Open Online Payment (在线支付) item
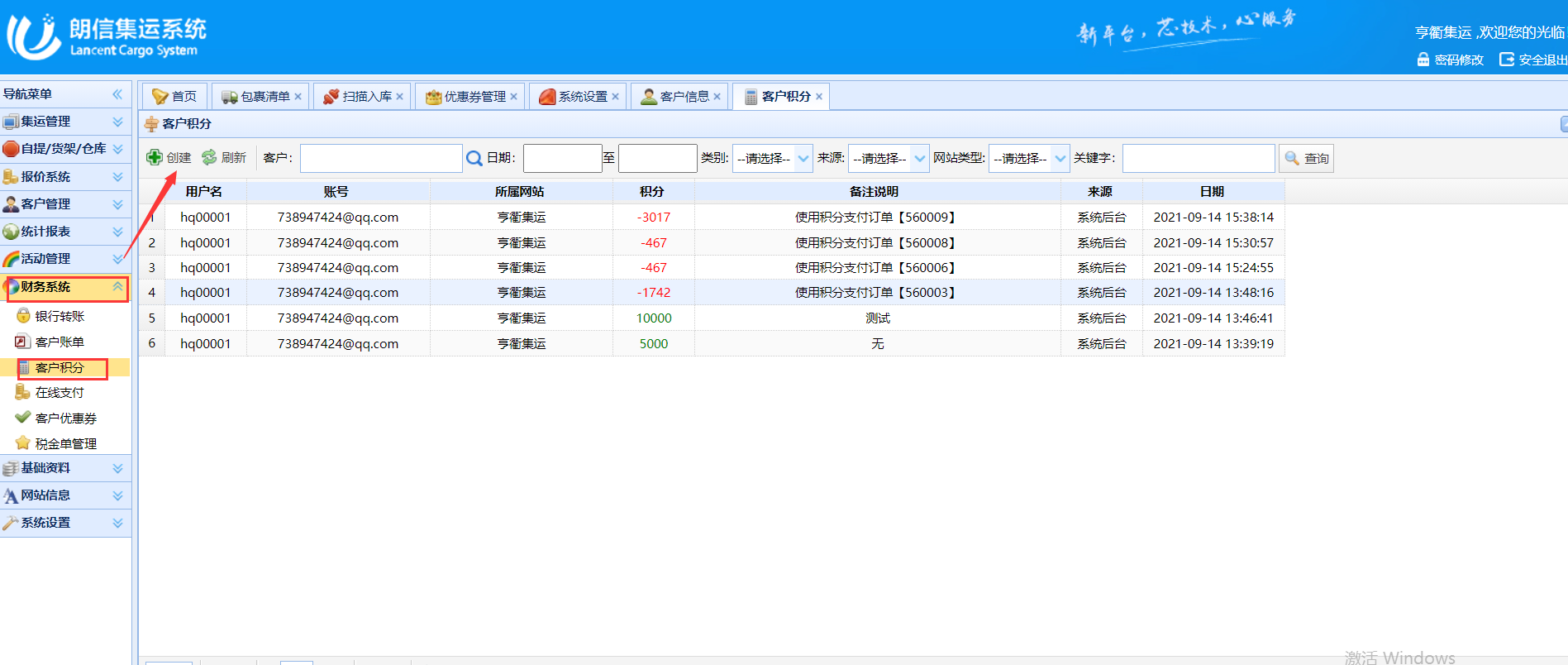The image size is (1568, 665). [x=60, y=392]
